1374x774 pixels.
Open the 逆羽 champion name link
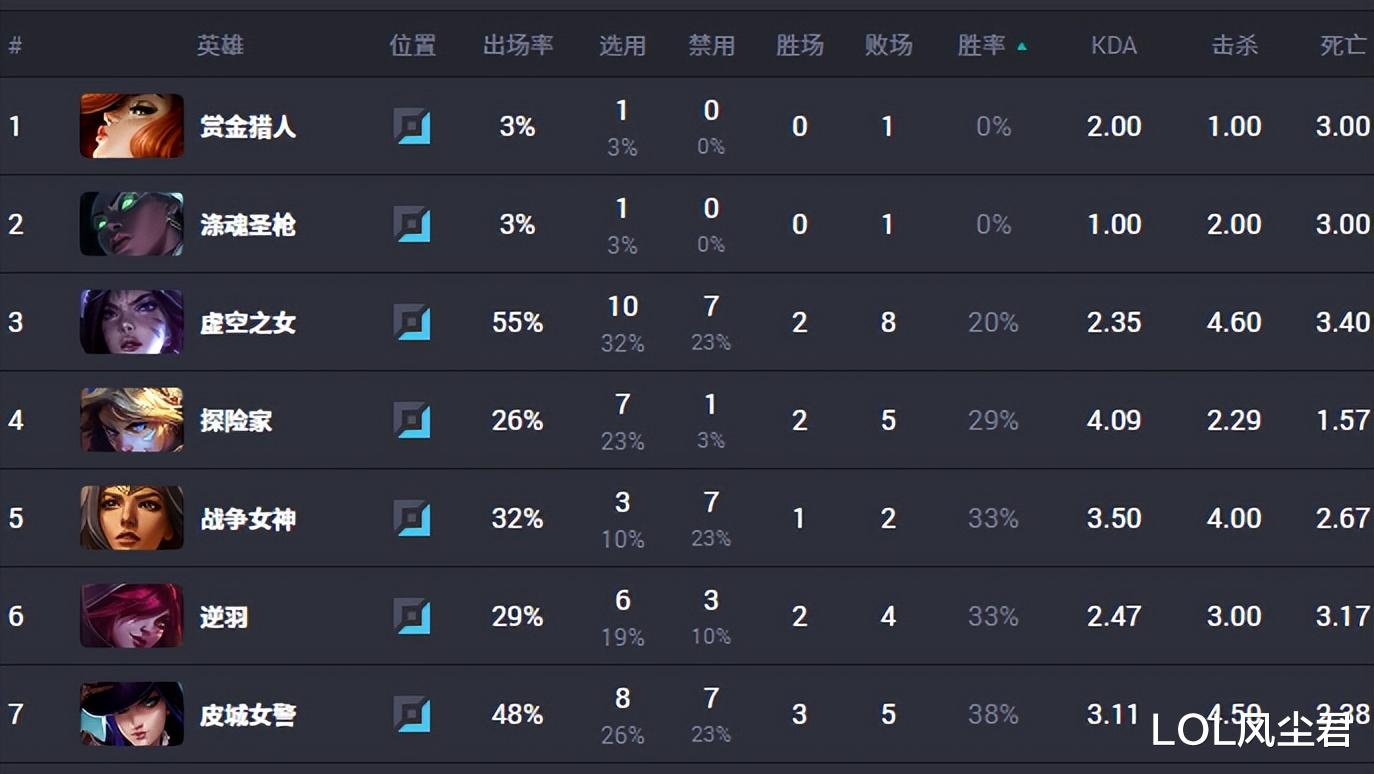tap(224, 617)
